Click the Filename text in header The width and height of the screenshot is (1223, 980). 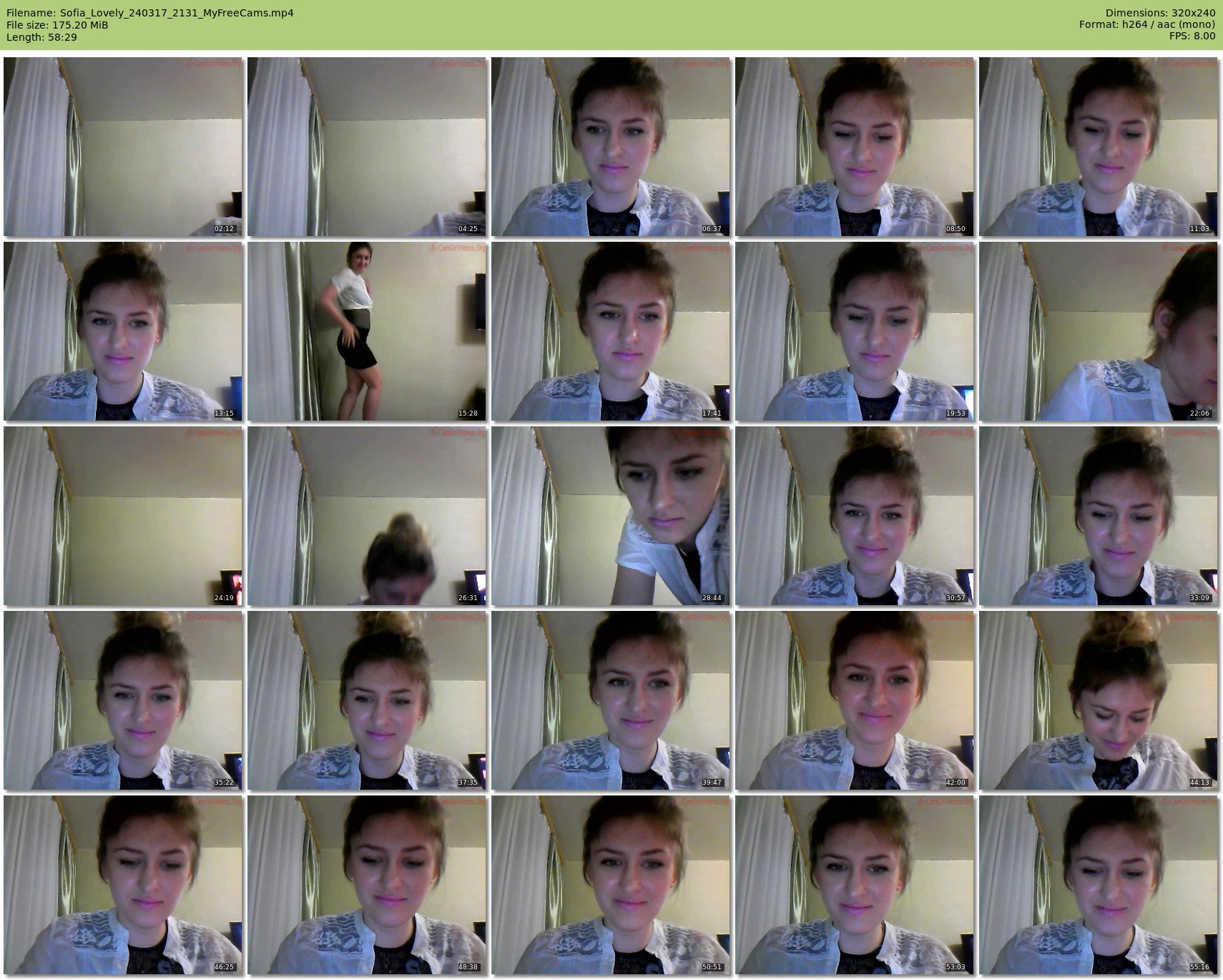point(150,13)
